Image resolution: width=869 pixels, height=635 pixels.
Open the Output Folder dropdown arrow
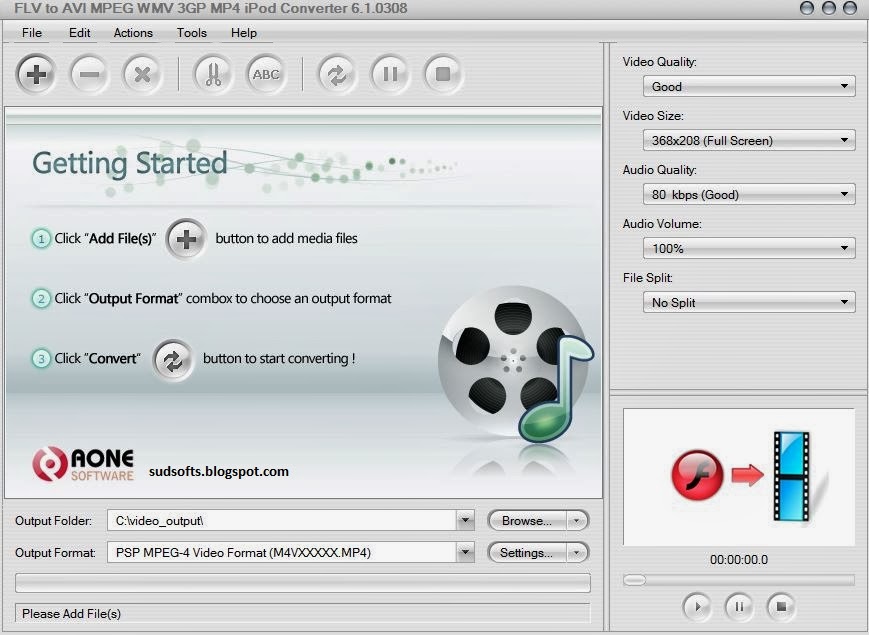pos(466,520)
